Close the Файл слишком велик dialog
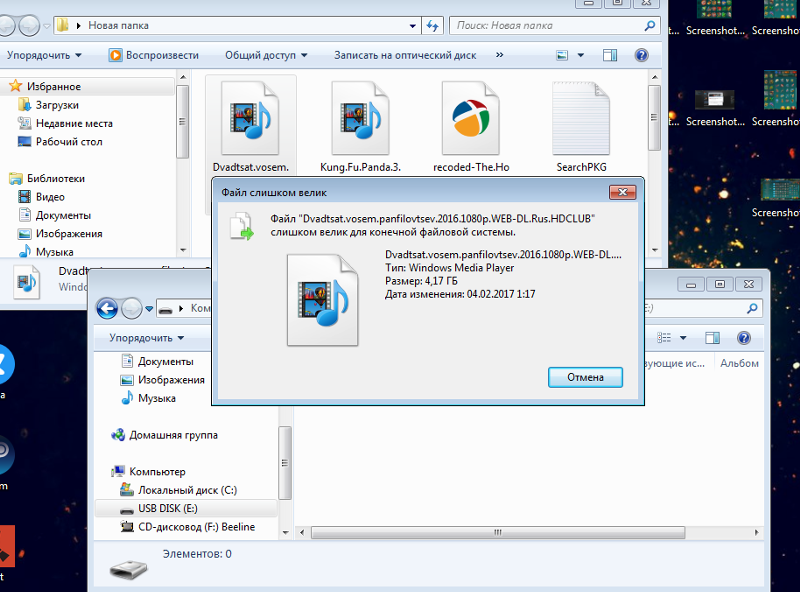This screenshot has width=800, height=592. (x=622, y=192)
